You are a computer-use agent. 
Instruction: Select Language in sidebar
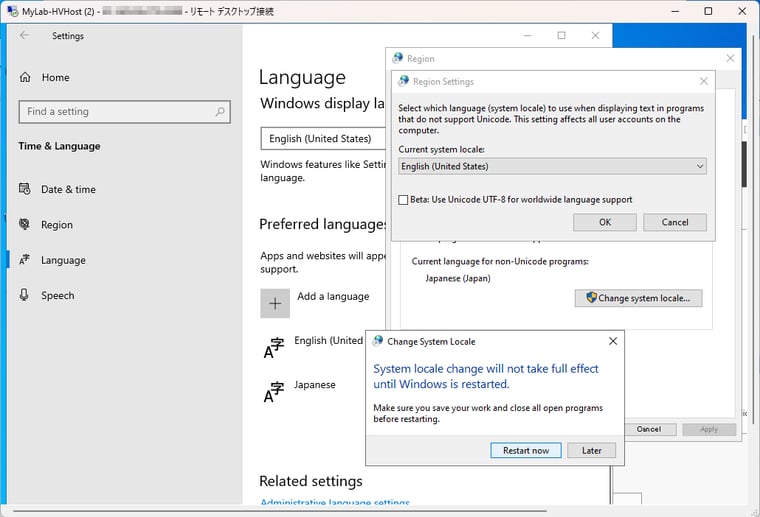click(x=52, y=260)
